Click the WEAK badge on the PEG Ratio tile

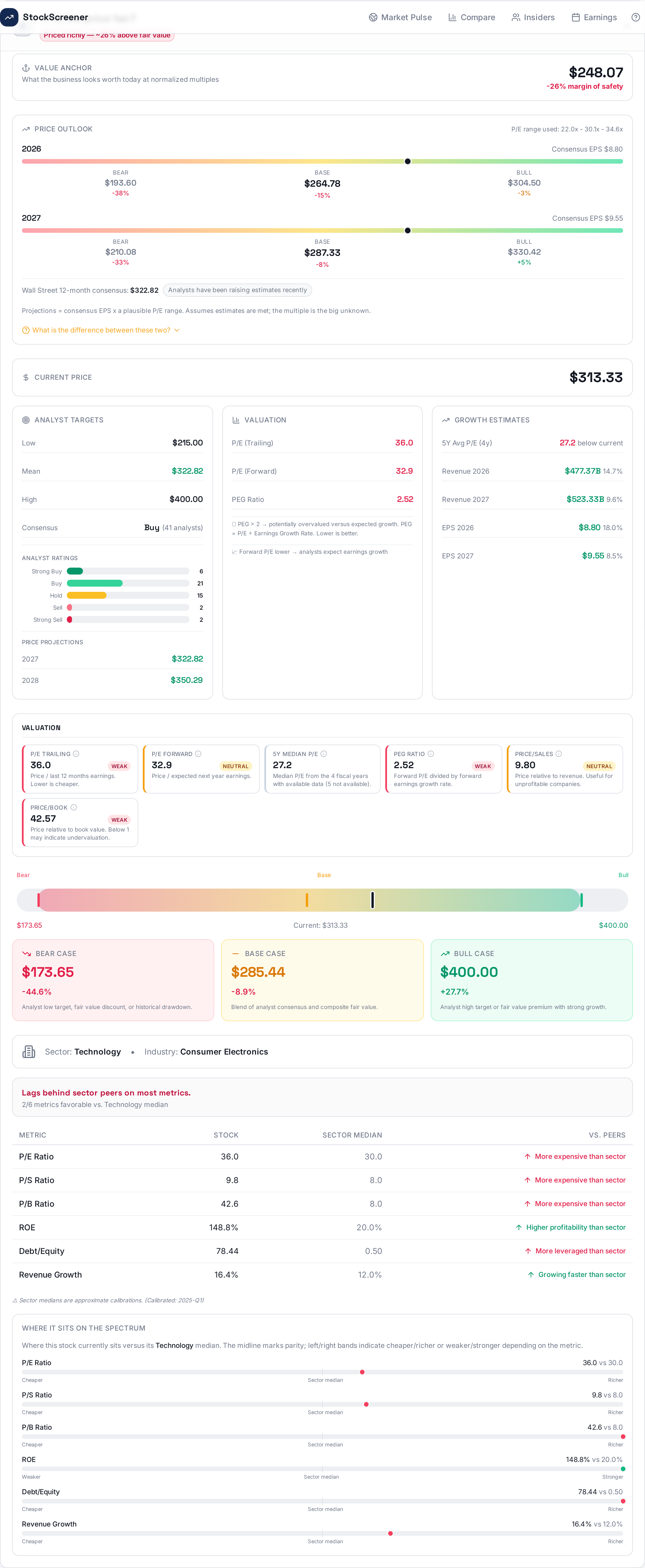[483, 766]
